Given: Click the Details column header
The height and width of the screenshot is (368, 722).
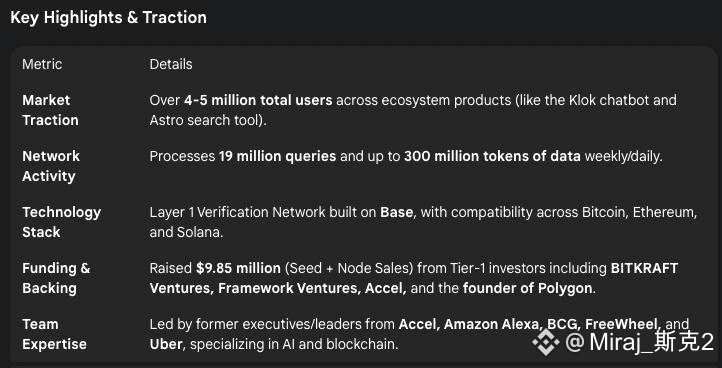Looking at the screenshot, I should coord(171,64).
